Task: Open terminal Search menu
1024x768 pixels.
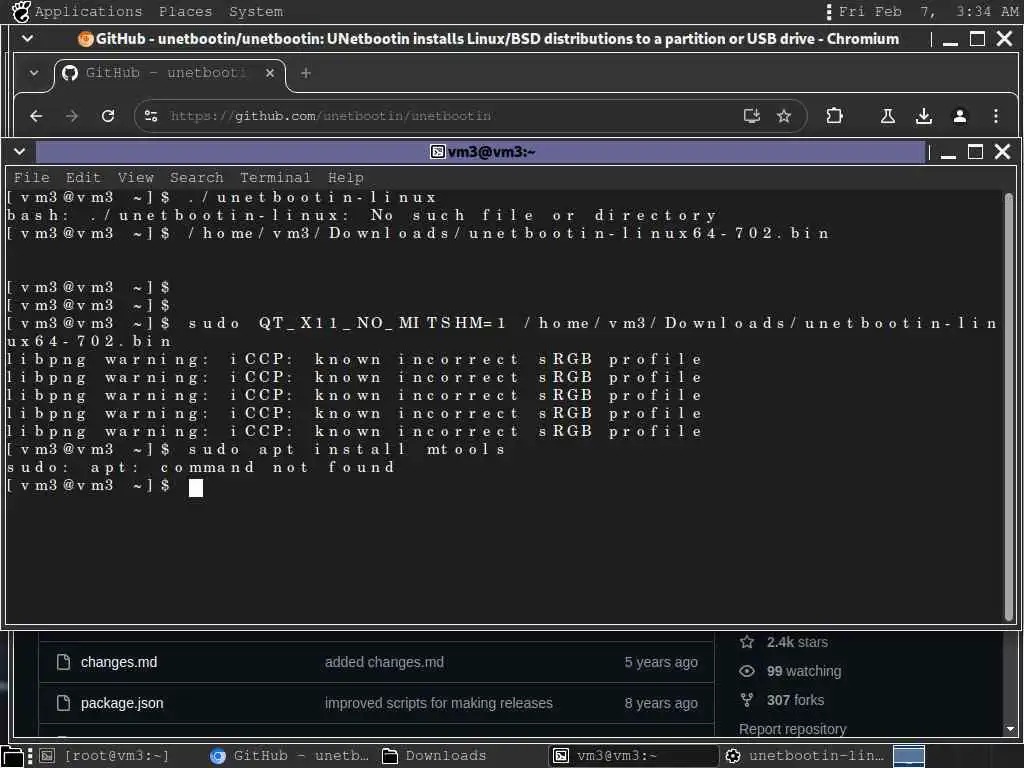Action: [197, 178]
